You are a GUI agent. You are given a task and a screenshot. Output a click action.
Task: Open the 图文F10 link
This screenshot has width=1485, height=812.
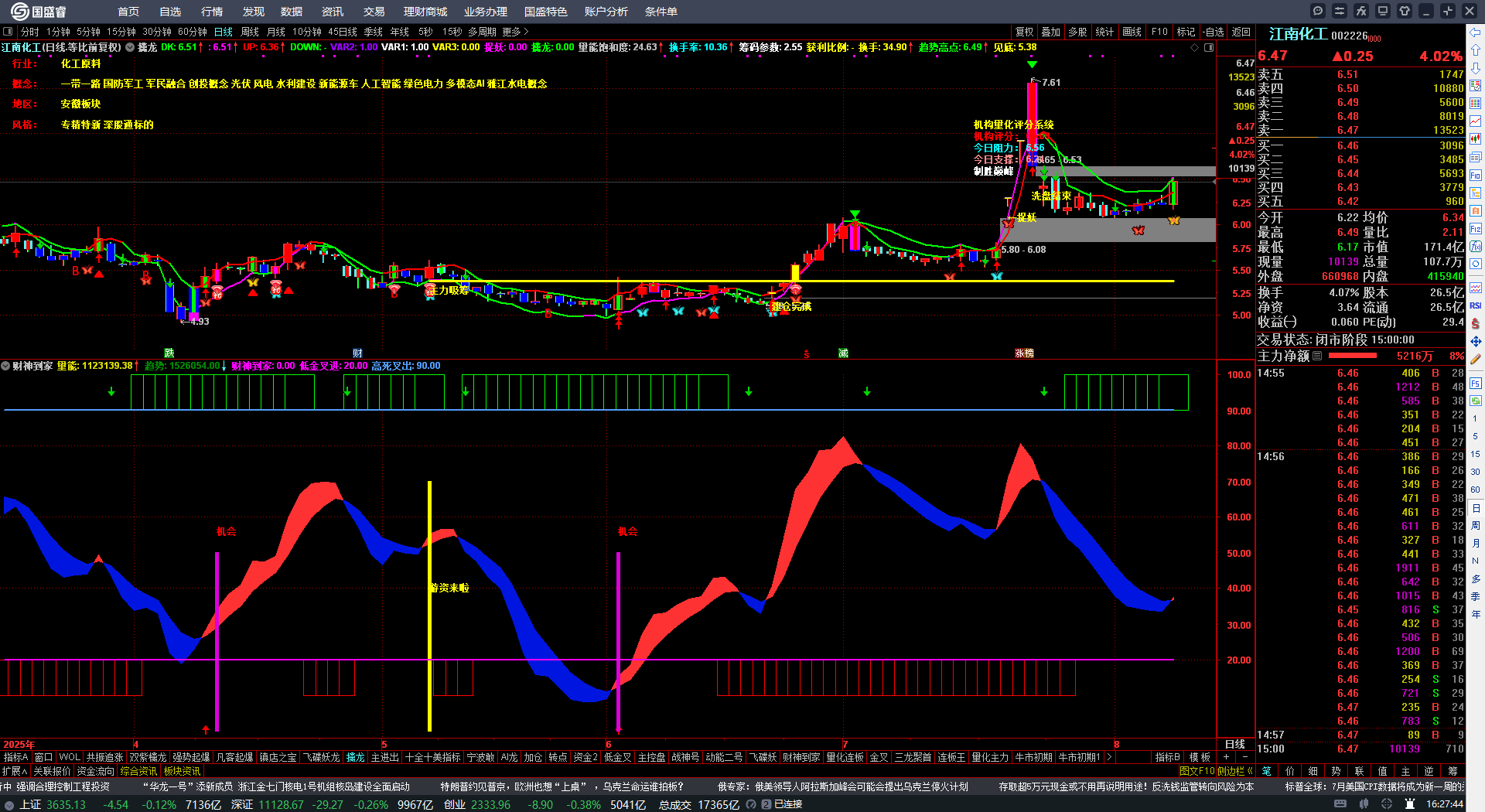click(x=1197, y=771)
